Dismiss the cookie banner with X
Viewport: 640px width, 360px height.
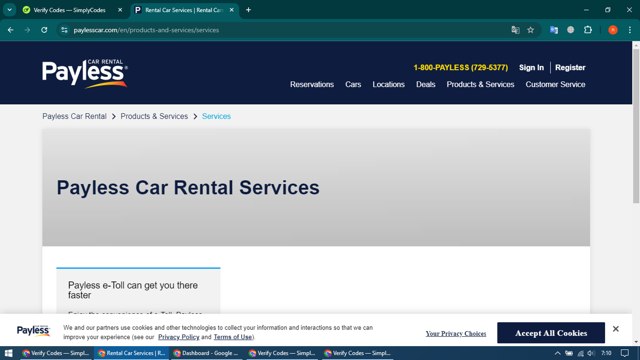coord(616,329)
